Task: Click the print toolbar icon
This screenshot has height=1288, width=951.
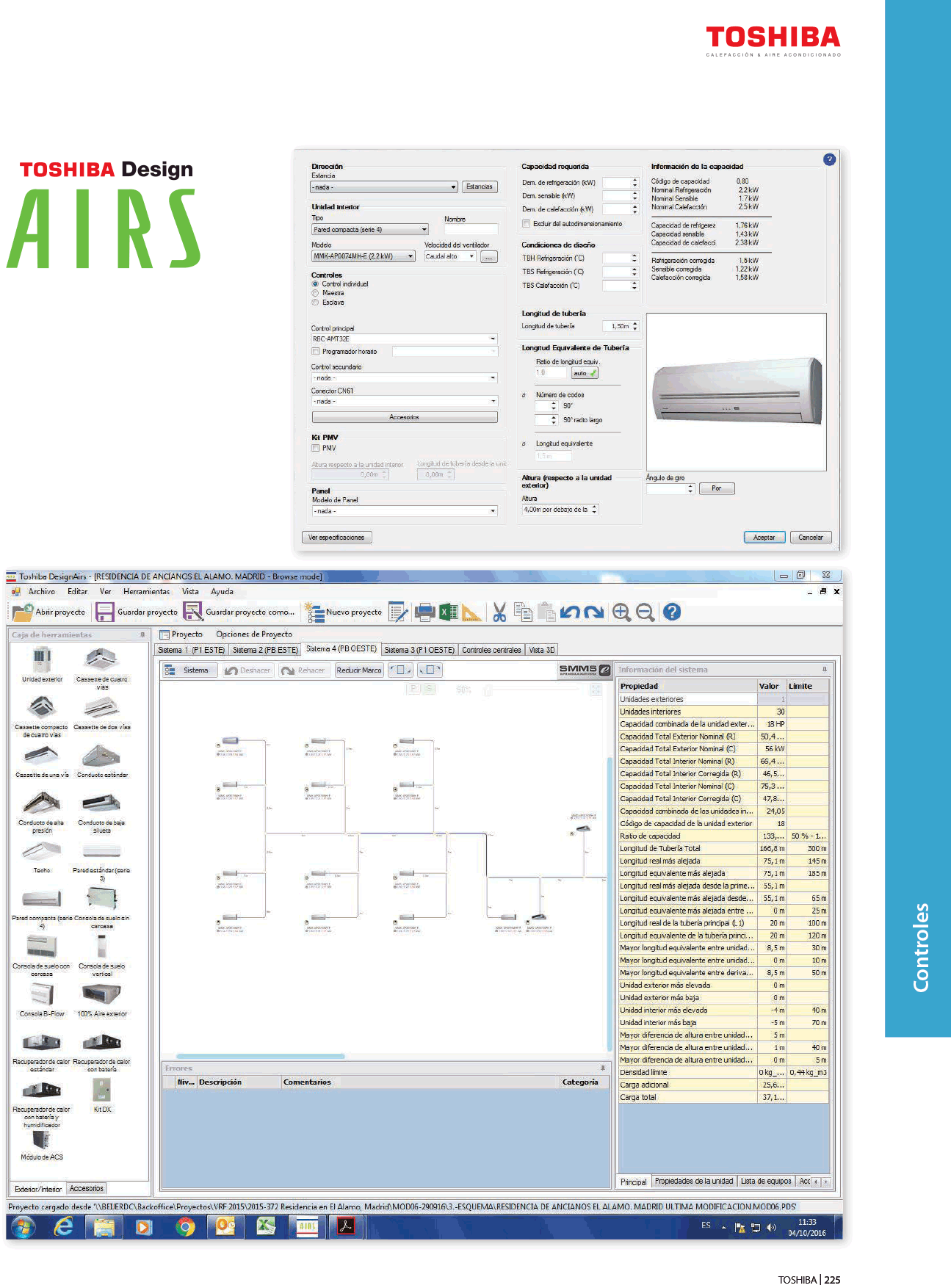Action: click(425, 612)
